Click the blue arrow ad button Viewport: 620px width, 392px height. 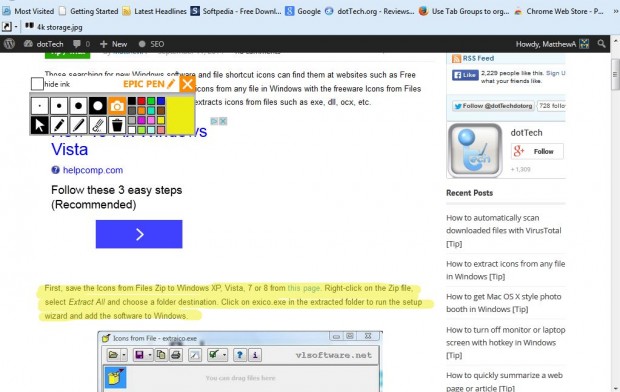(139, 234)
